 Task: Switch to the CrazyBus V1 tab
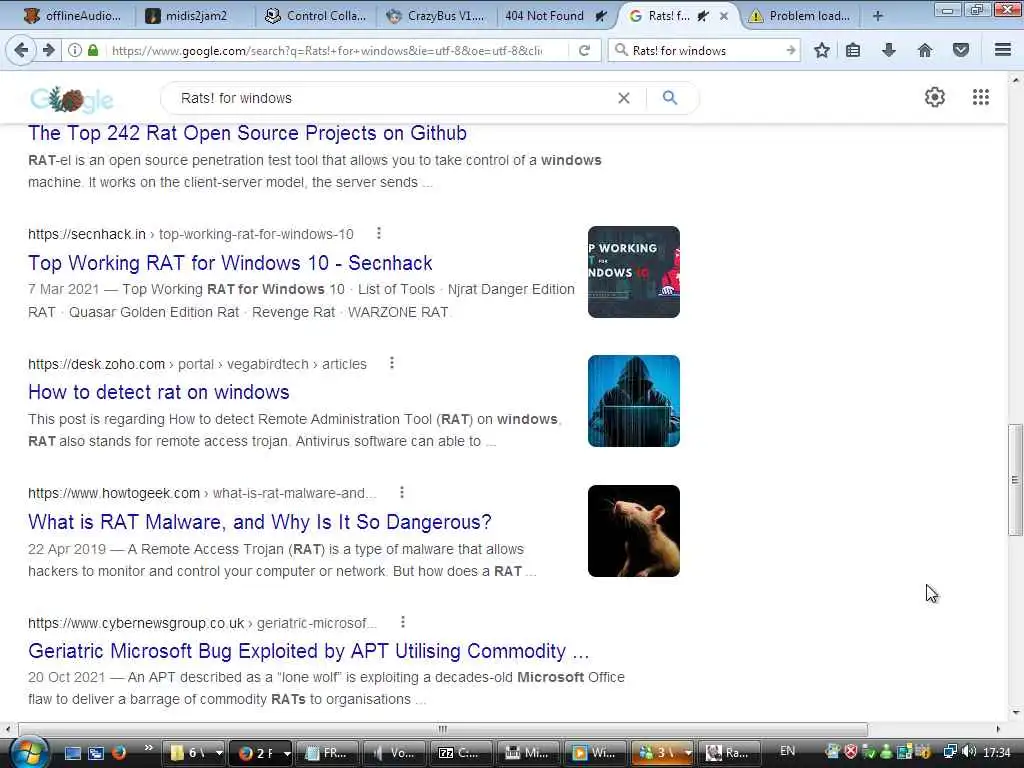click(436, 16)
